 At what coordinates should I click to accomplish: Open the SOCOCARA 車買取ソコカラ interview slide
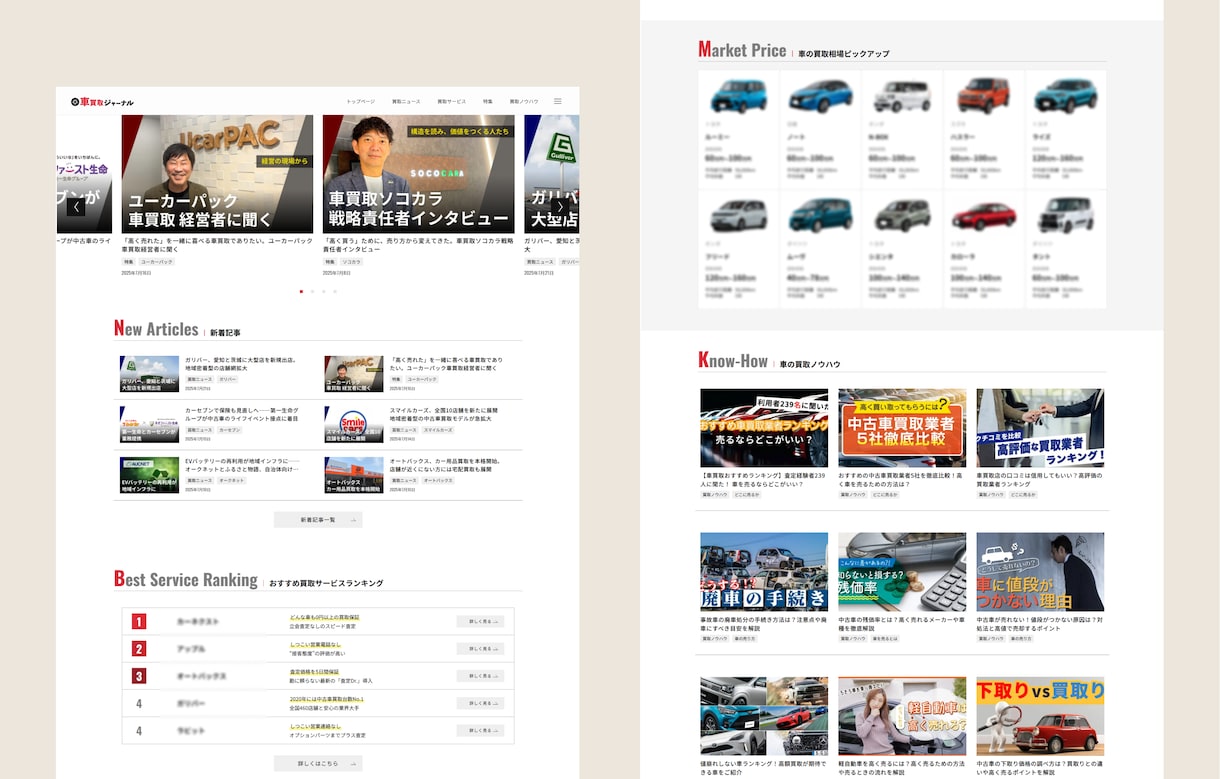click(x=418, y=174)
